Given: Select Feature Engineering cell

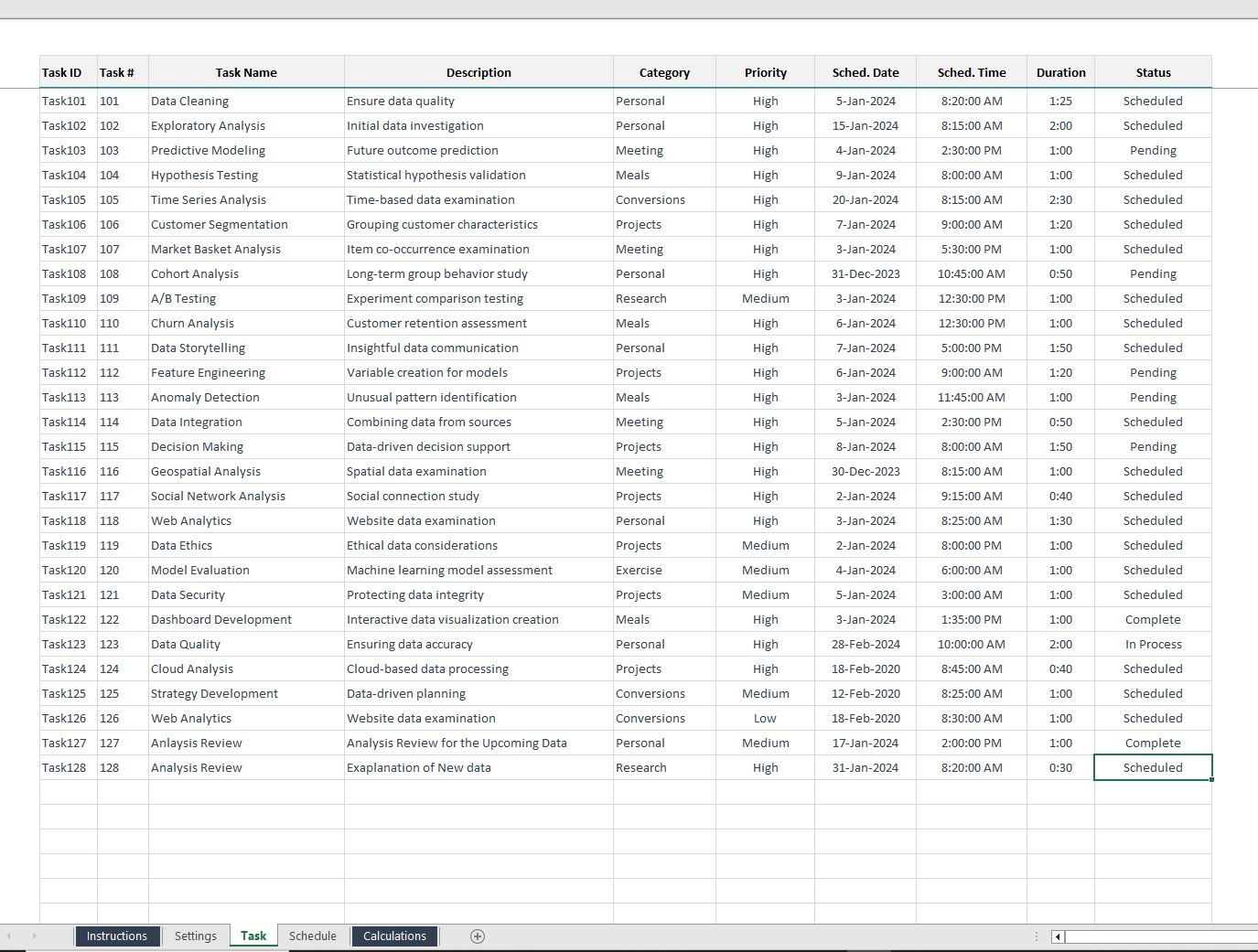Looking at the screenshot, I should tap(246, 372).
